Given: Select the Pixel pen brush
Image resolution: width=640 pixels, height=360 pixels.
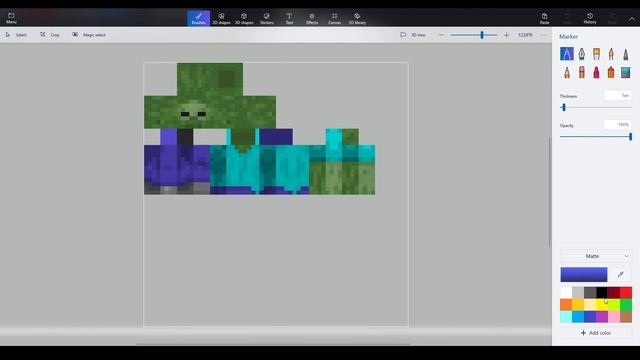Looking at the screenshot, I should 626,54.
